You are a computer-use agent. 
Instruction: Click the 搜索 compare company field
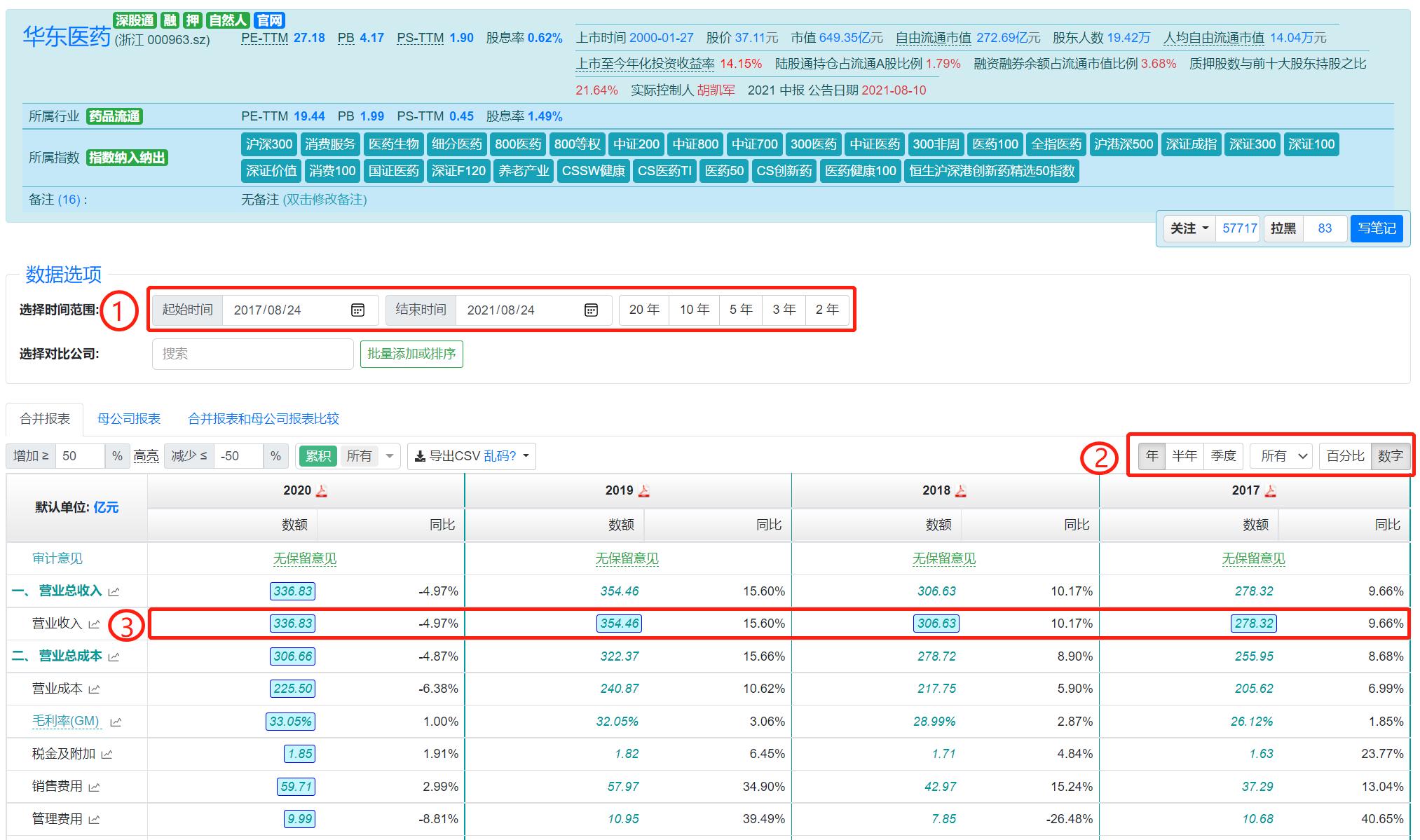pyautogui.click(x=252, y=354)
